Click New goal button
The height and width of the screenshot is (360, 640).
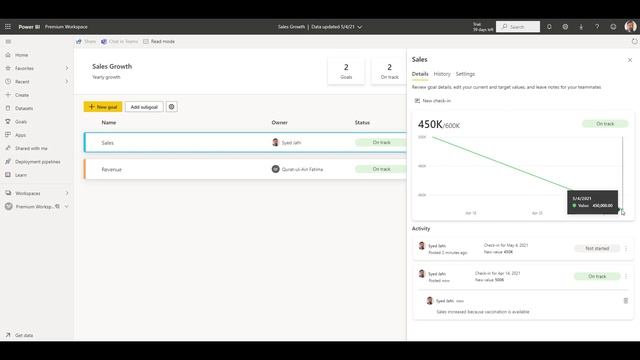click(x=103, y=107)
